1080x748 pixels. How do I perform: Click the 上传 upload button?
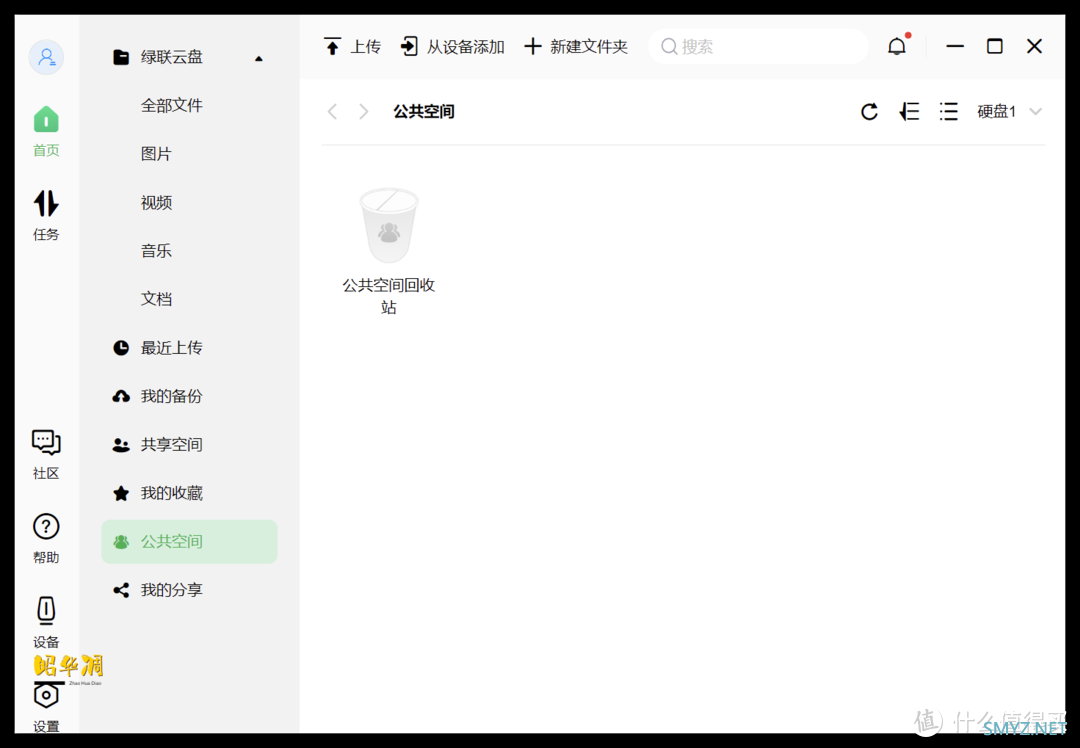click(x=352, y=47)
